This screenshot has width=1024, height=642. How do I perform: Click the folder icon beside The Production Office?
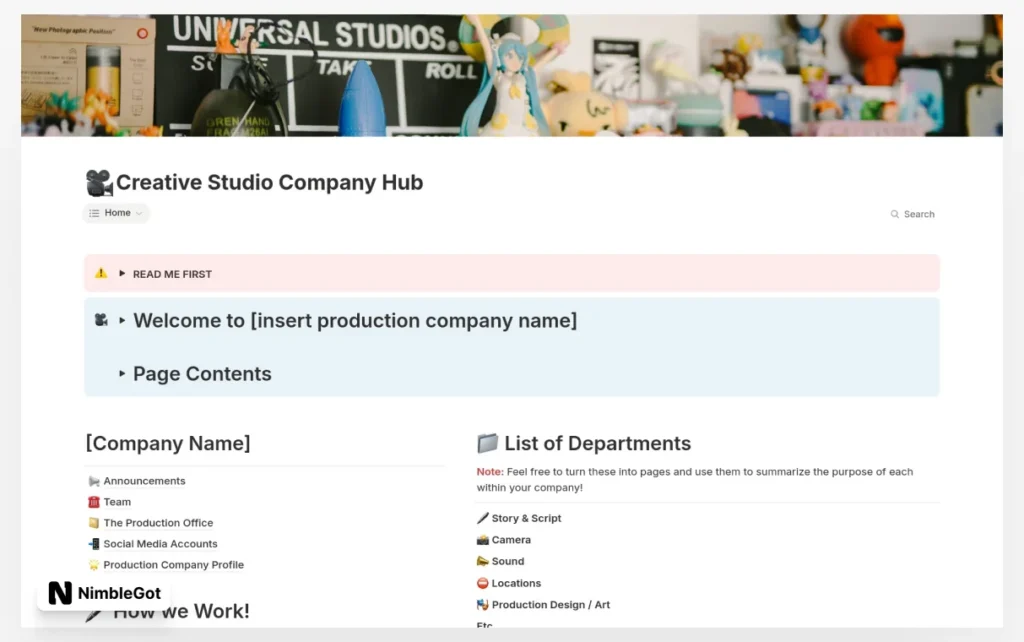click(94, 523)
